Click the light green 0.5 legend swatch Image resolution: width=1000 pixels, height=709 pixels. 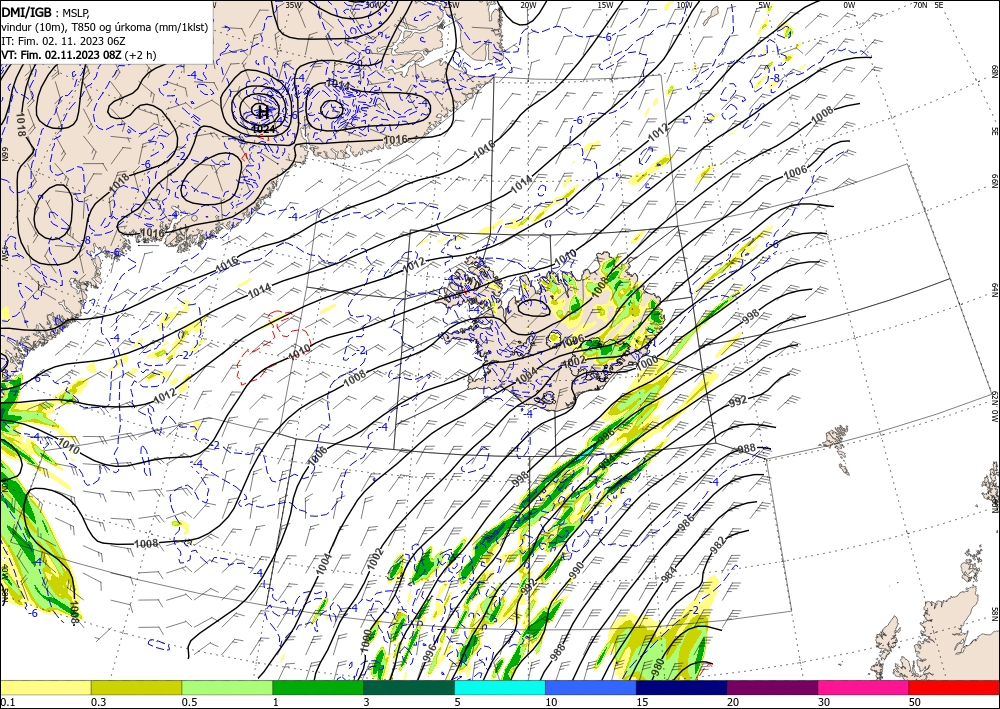227,687
